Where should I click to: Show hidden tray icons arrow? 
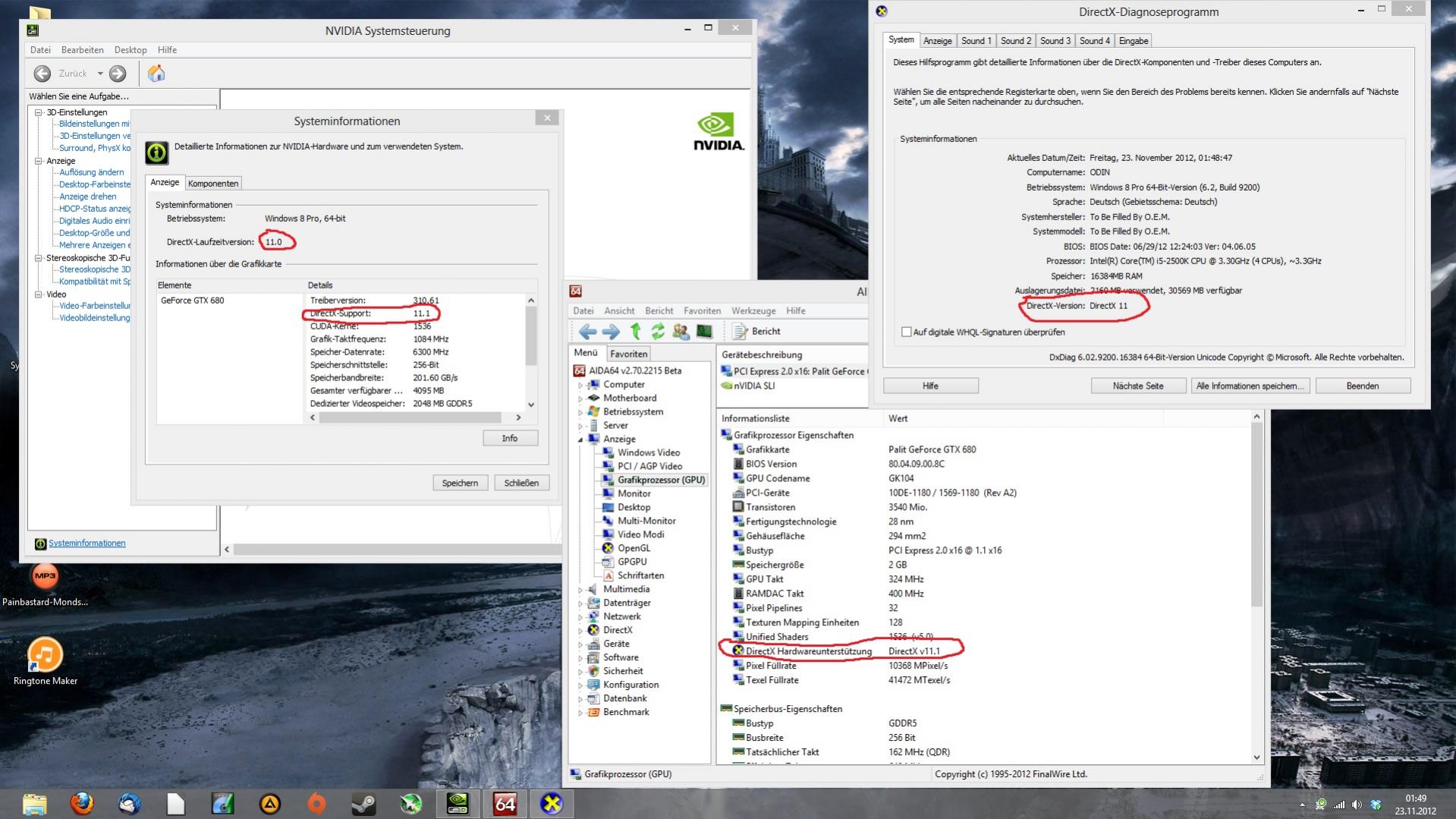coord(1303,805)
